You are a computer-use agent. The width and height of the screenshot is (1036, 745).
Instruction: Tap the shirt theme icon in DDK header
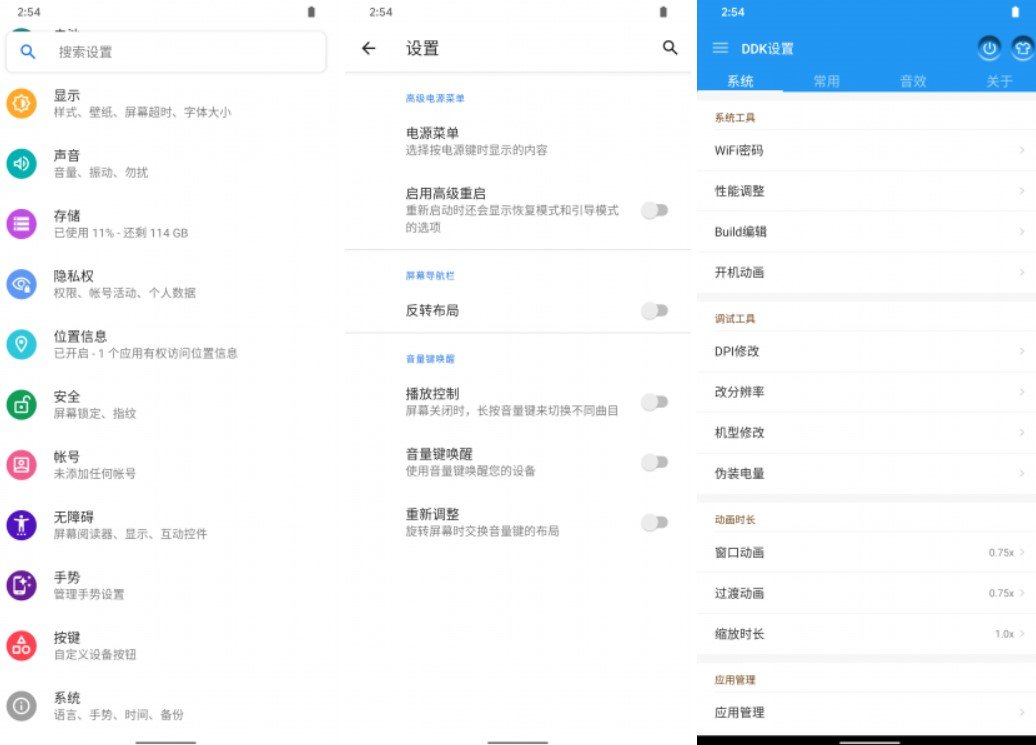1022,48
